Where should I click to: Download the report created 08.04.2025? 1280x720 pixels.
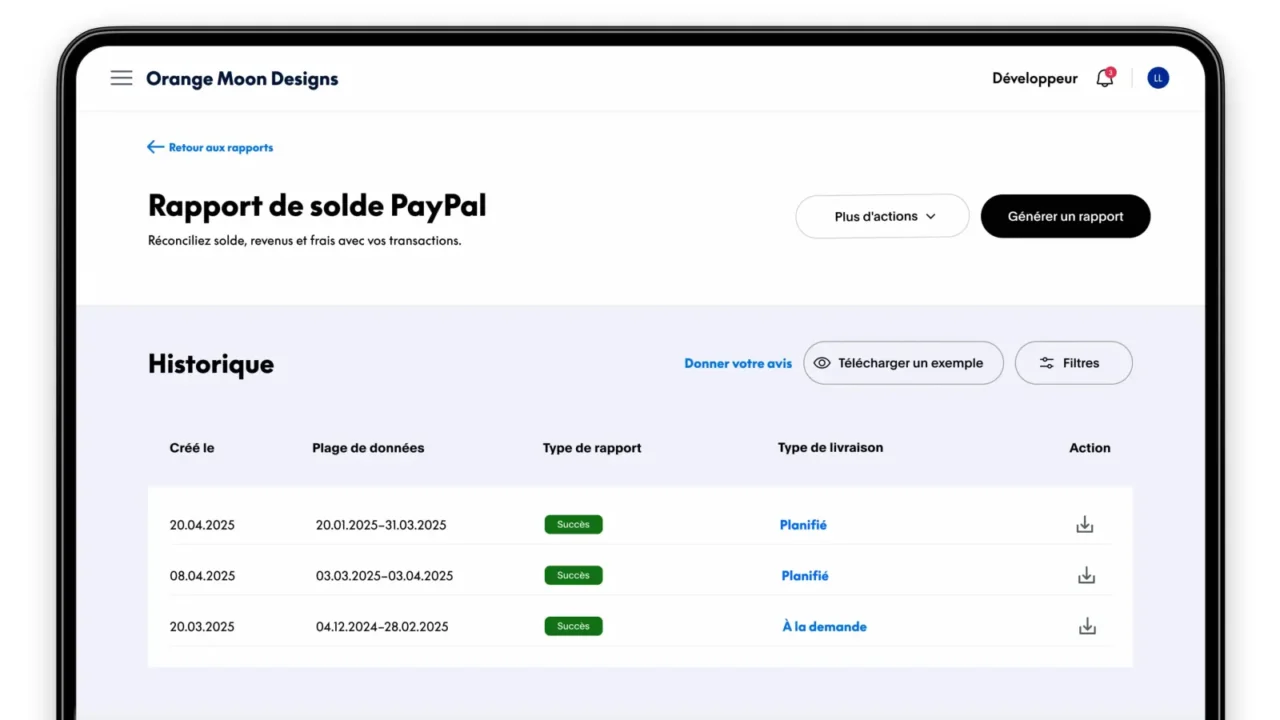[x=1087, y=576]
